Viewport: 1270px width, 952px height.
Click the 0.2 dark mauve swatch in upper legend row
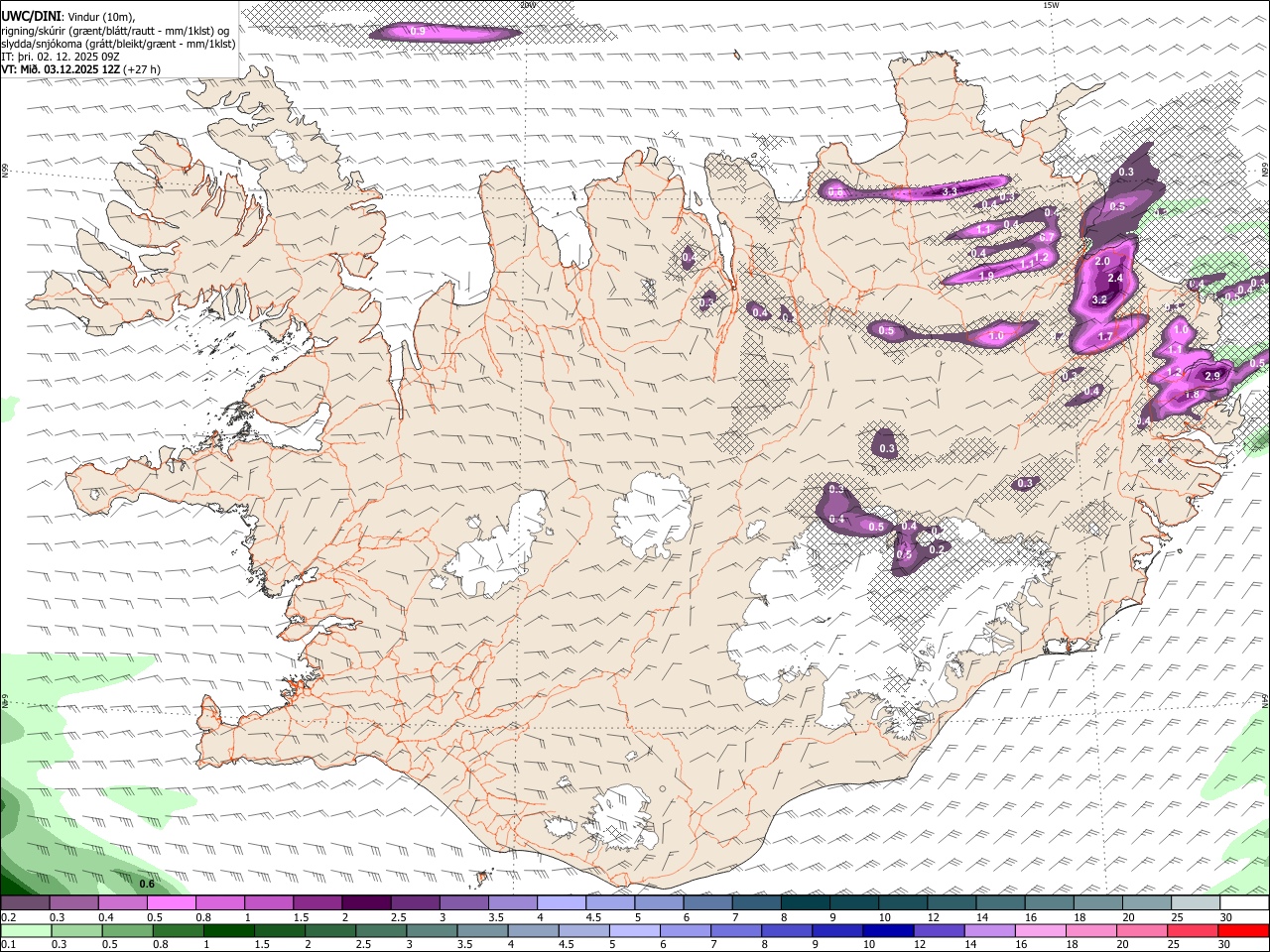[25, 903]
